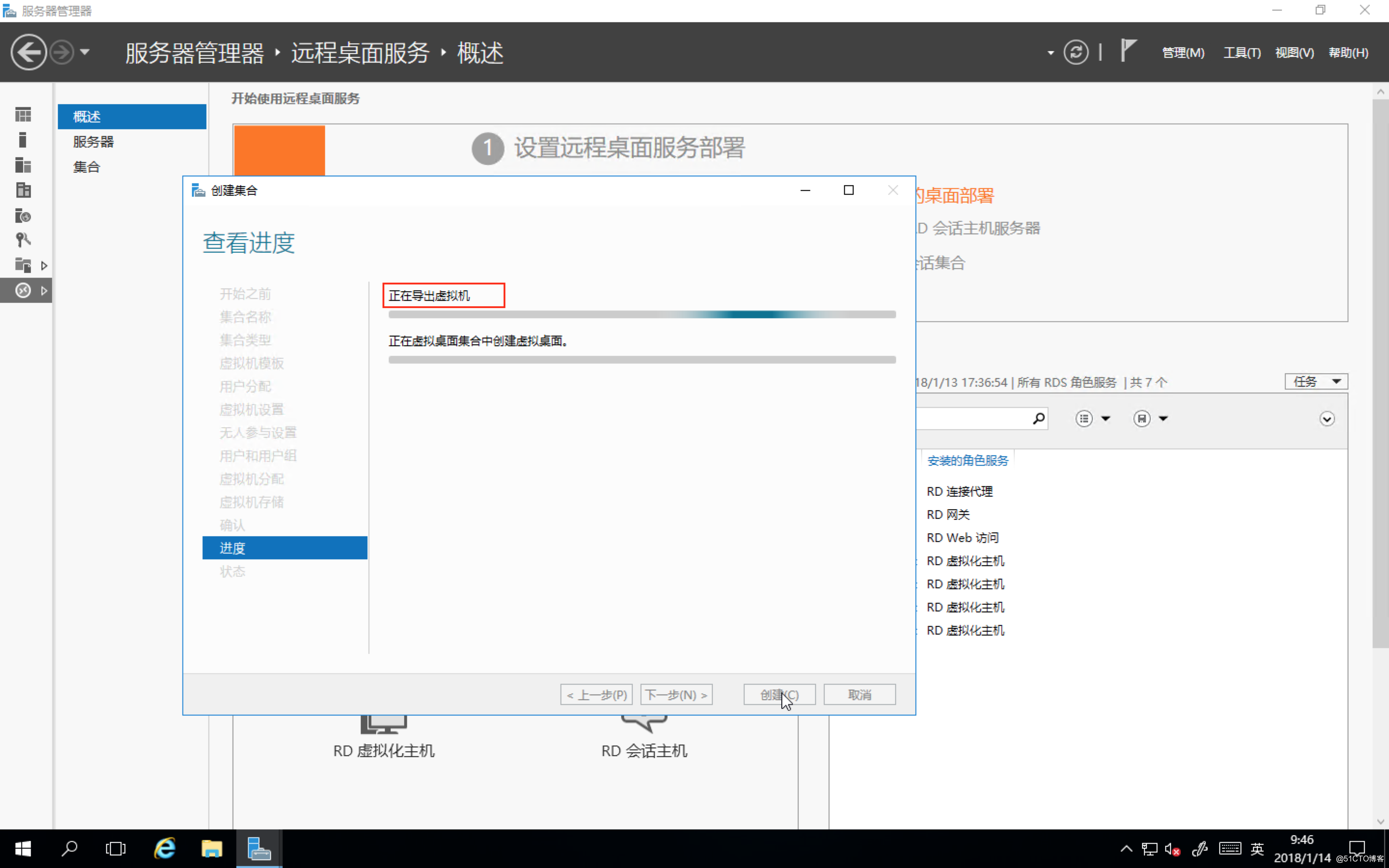Click the export VM progress bar
Viewport: 1389px width, 868px height.
642,314
